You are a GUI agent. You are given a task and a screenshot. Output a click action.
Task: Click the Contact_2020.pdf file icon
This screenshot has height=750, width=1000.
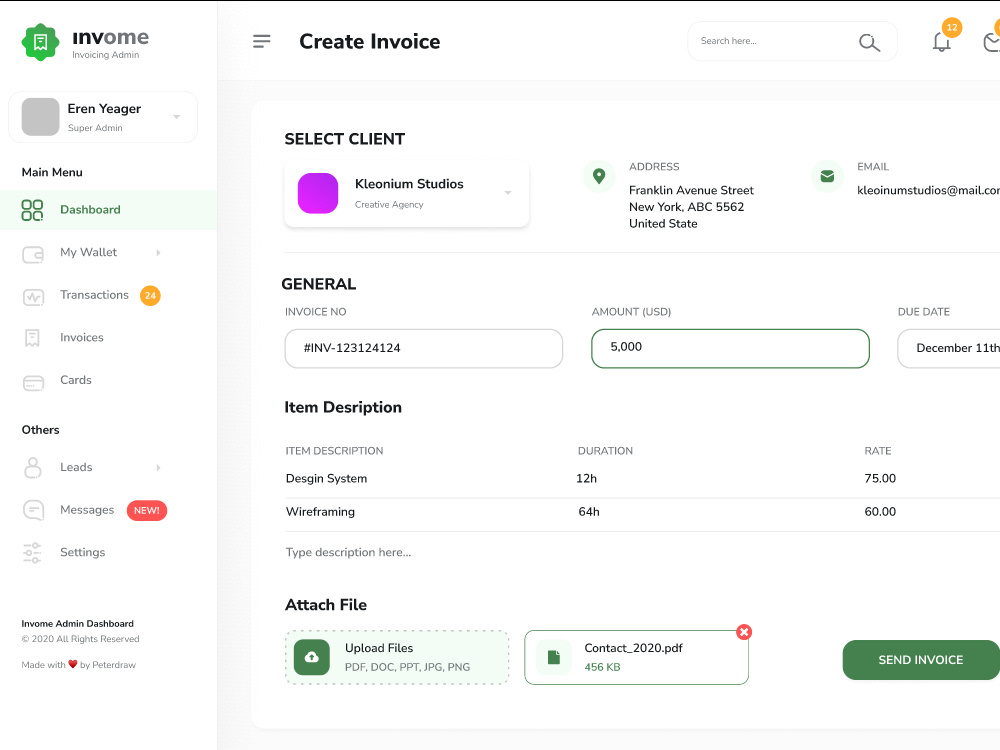[554, 658]
